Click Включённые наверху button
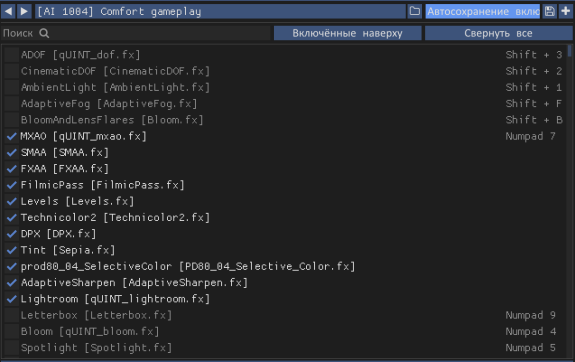575x362 pixels. (x=347, y=33)
